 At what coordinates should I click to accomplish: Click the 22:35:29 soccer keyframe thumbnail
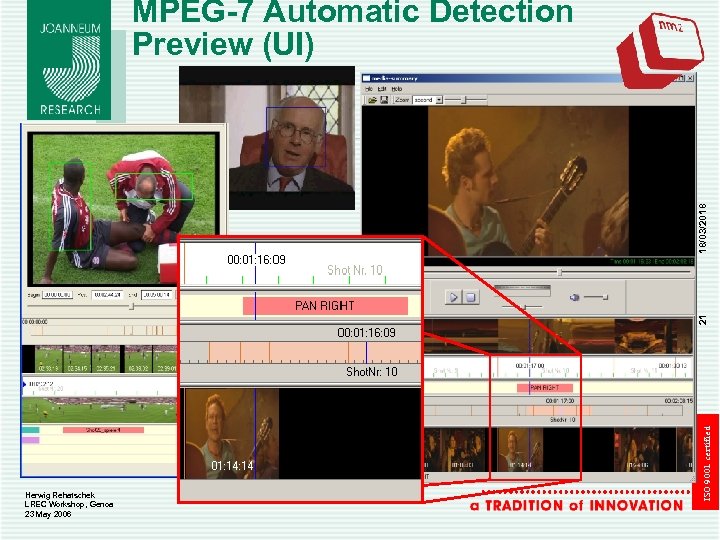pyautogui.click(x=105, y=359)
